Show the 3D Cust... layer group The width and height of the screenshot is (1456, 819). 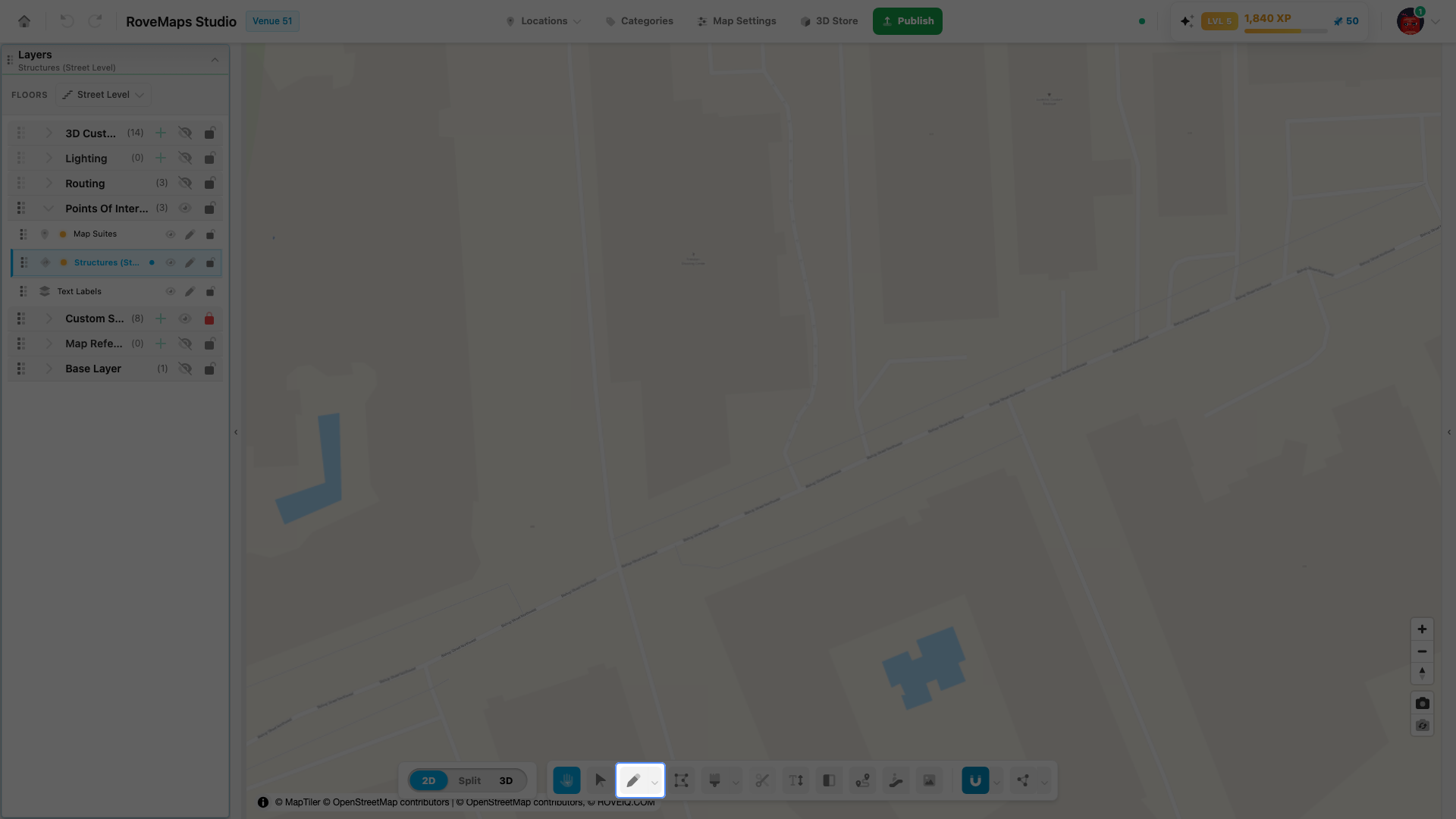pos(185,133)
